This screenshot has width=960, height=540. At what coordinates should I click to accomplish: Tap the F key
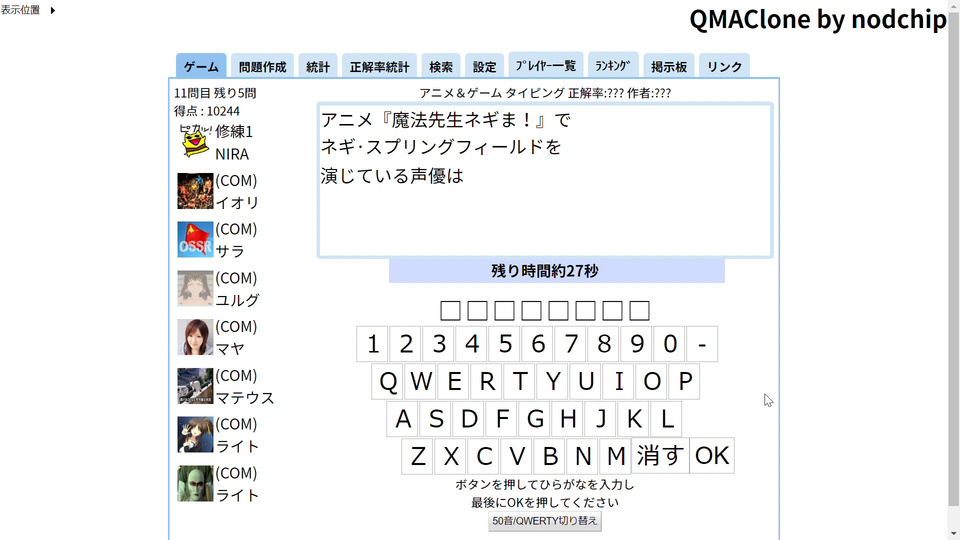click(x=502, y=419)
